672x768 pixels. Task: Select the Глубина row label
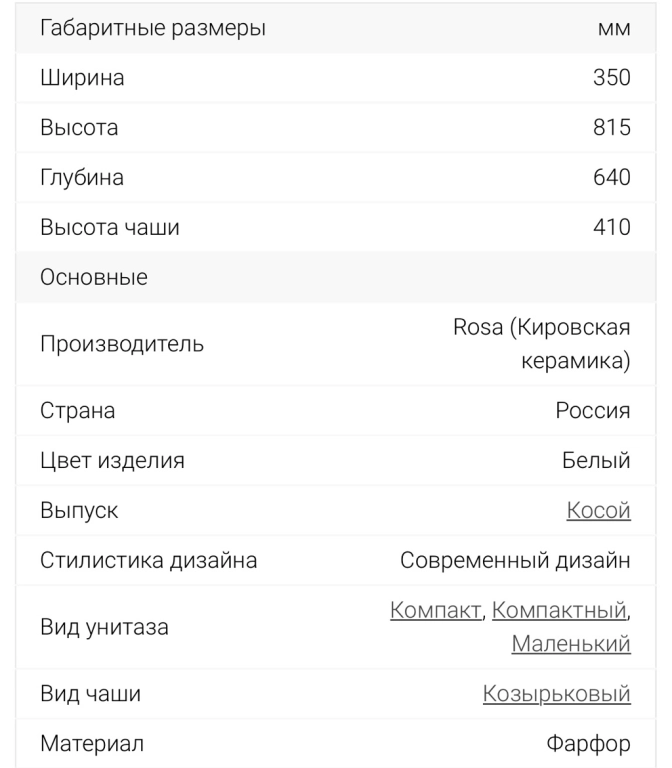(x=81, y=178)
